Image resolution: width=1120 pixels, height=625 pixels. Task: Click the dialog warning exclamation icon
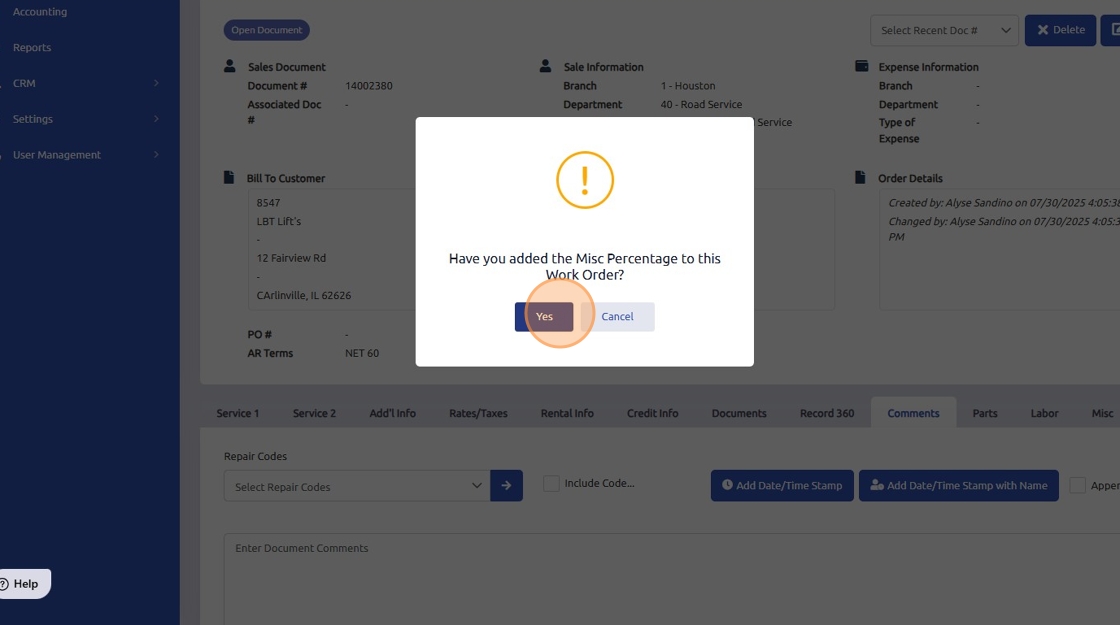coord(584,180)
